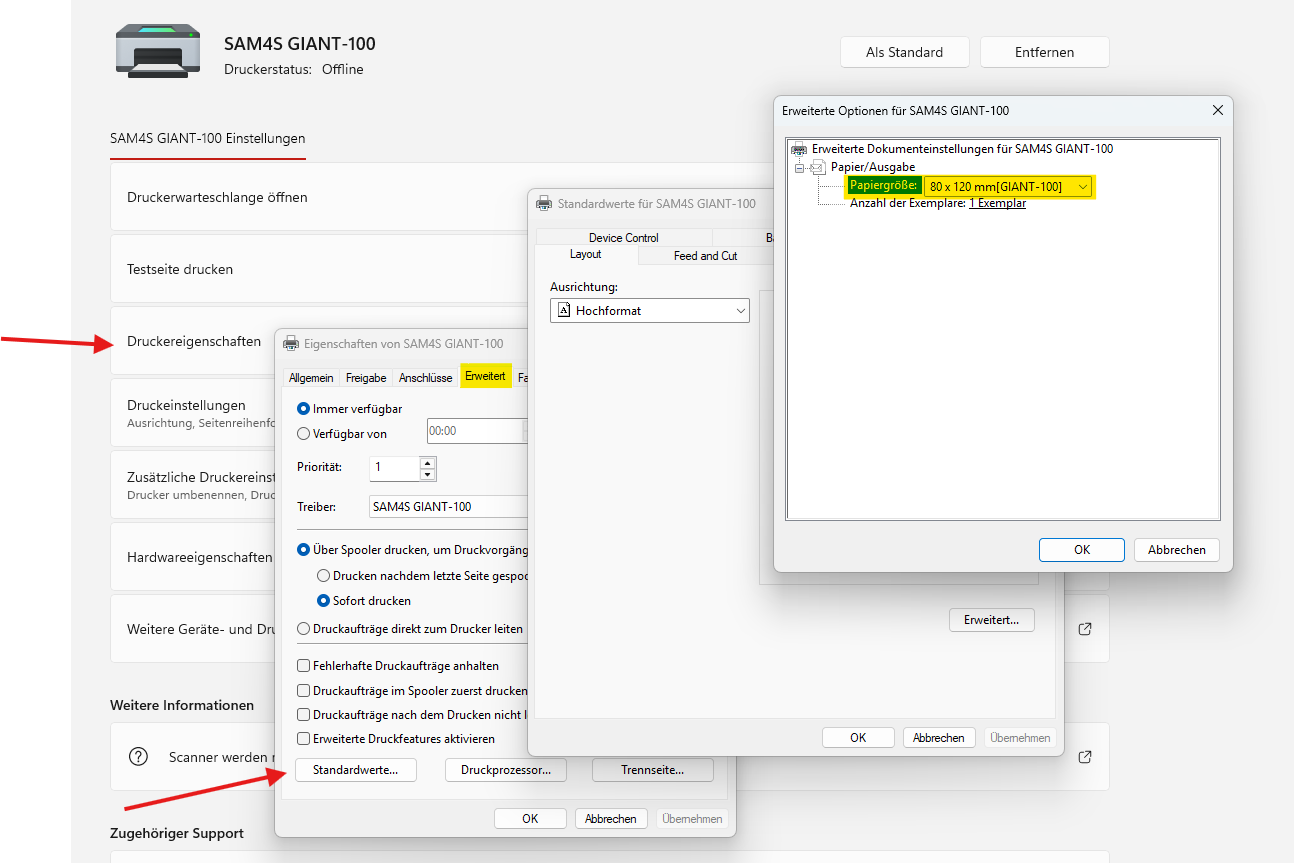1294x863 pixels.
Task: Select 'Verfügbar von' radio button
Action: pos(305,434)
